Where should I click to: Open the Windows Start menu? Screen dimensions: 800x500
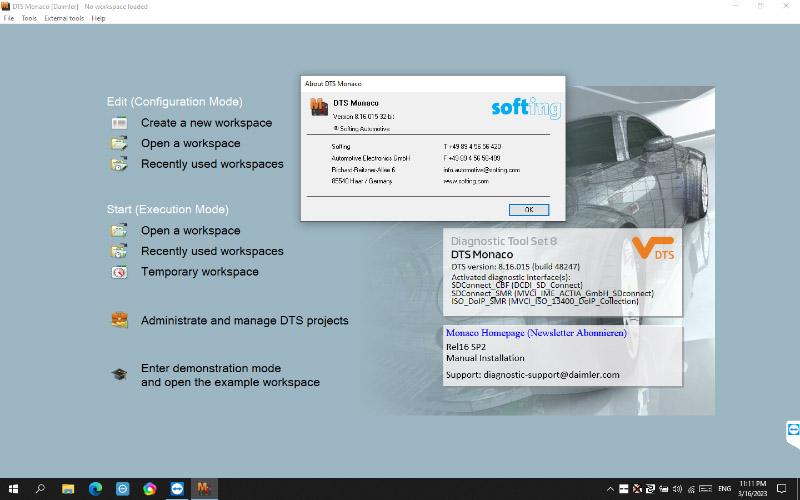click(13, 489)
